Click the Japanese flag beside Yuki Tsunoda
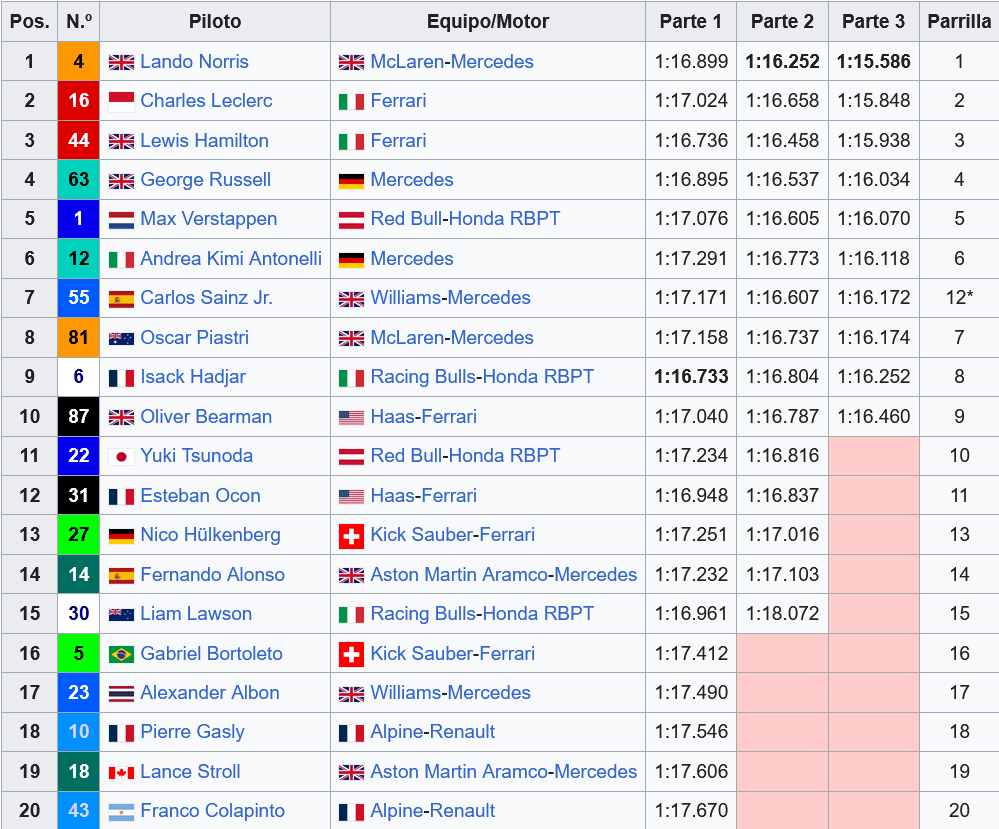 121,456
